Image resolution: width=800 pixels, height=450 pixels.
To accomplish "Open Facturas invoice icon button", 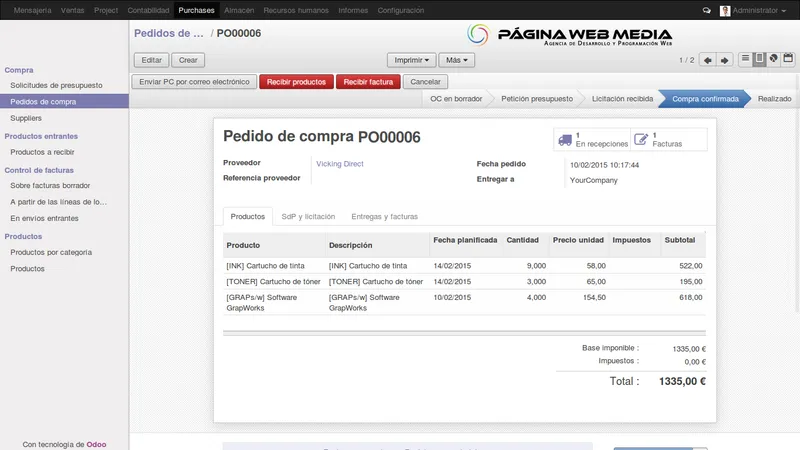I will click(x=669, y=139).
